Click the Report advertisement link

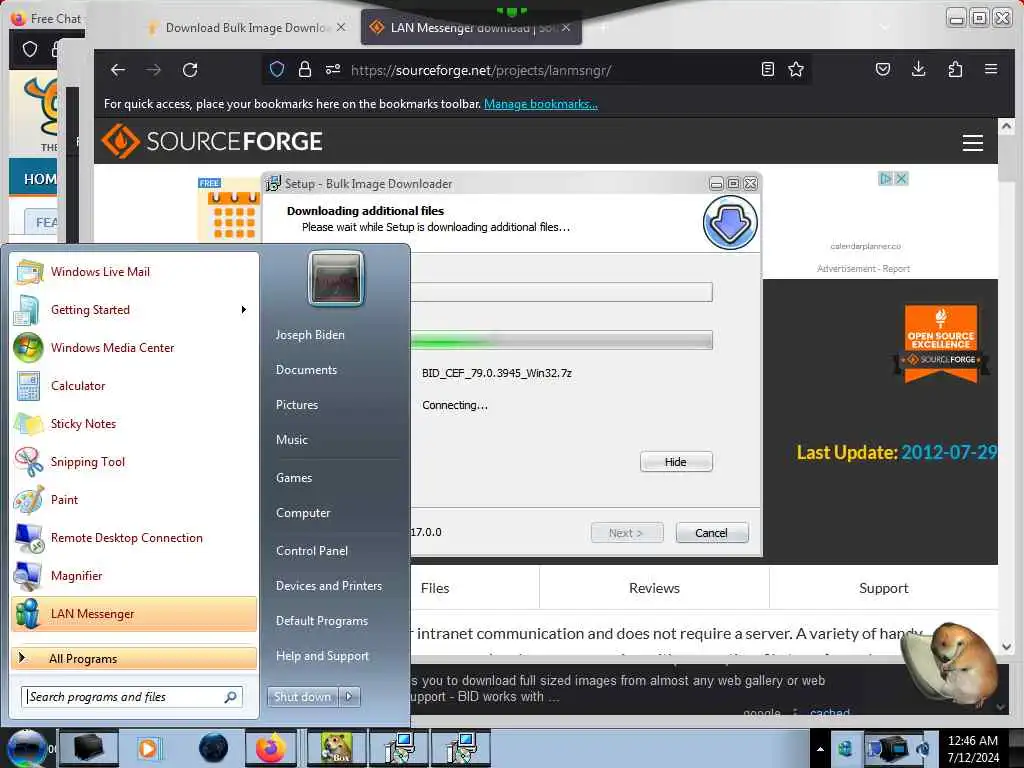[x=896, y=268]
